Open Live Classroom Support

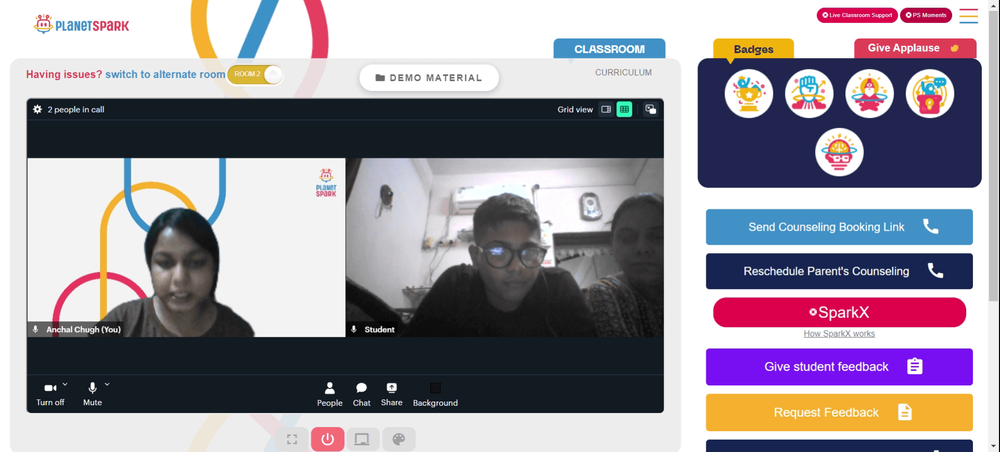point(857,15)
